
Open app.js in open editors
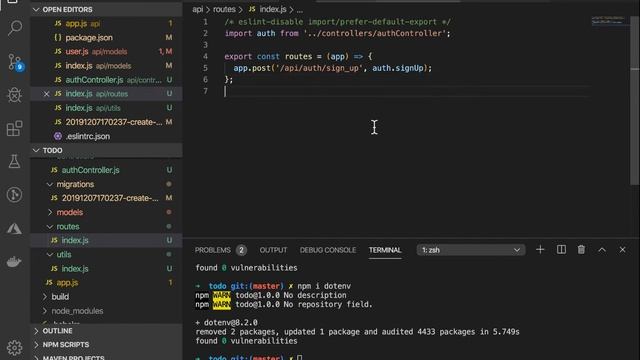click(x=106, y=24)
